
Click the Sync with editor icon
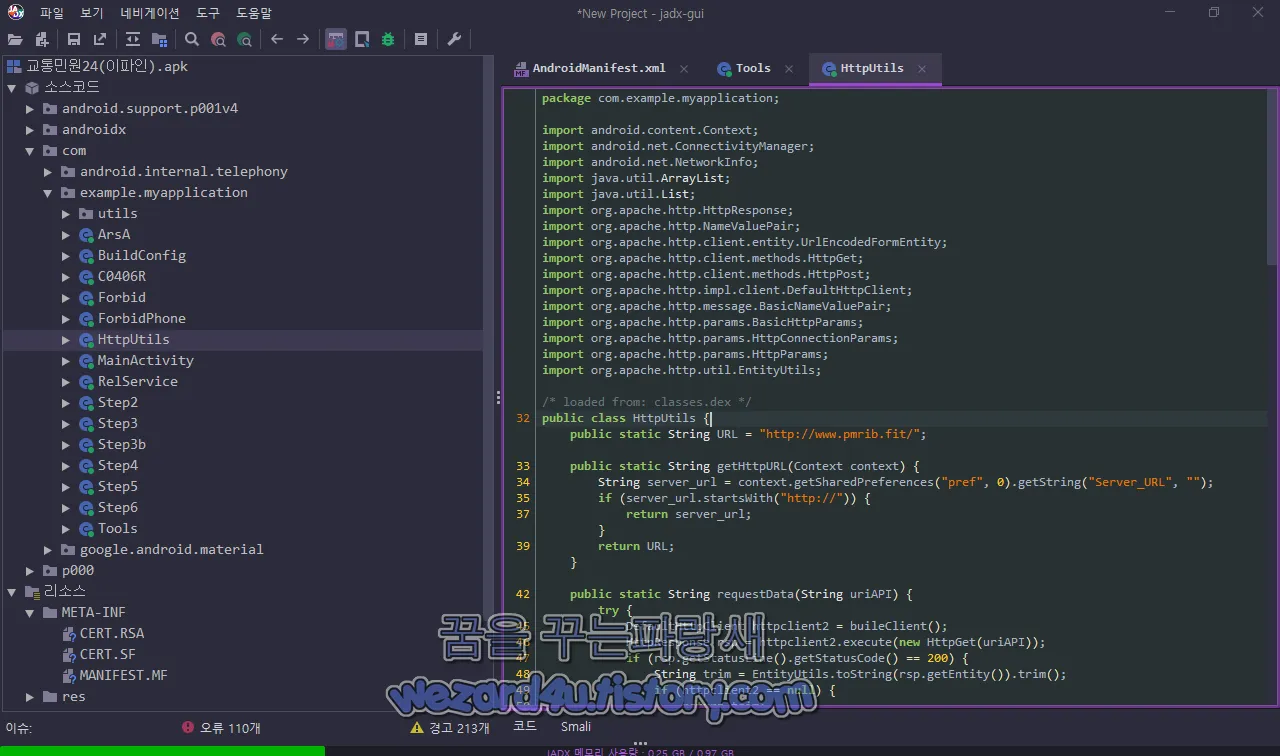(133, 40)
